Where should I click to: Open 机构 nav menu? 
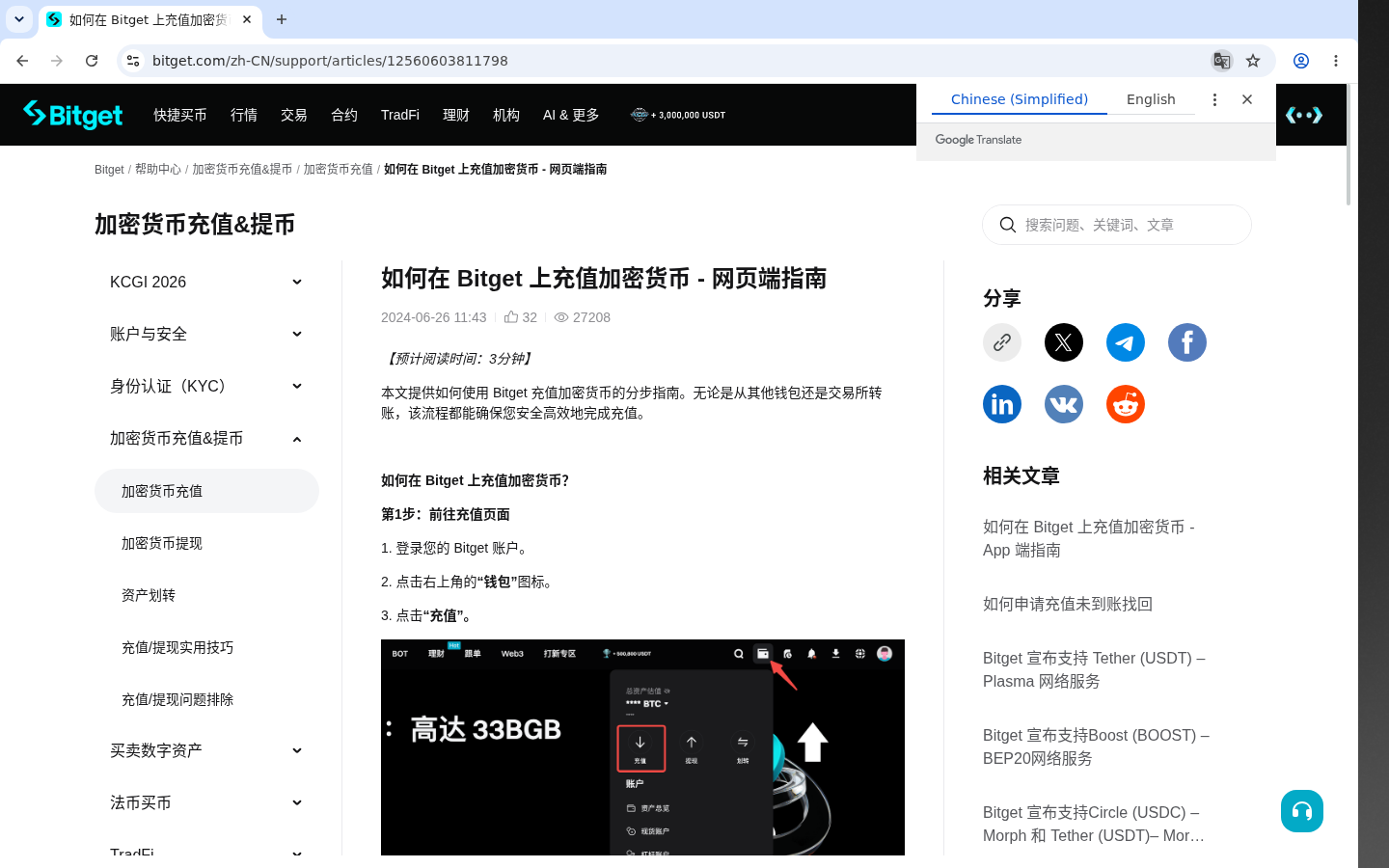[x=506, y=115]
